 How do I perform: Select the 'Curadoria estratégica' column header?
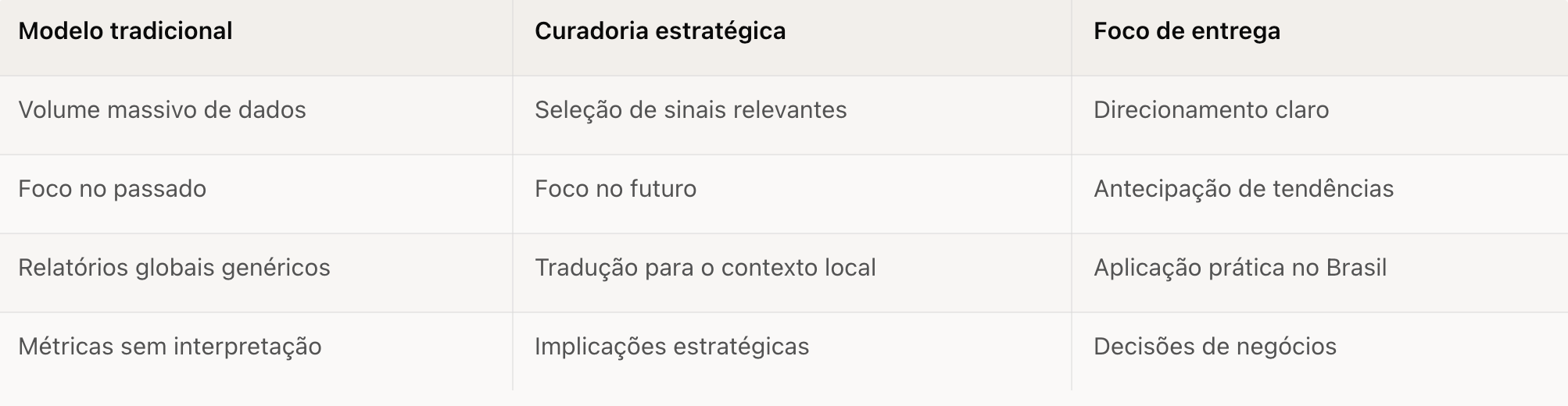pos(660,31)
